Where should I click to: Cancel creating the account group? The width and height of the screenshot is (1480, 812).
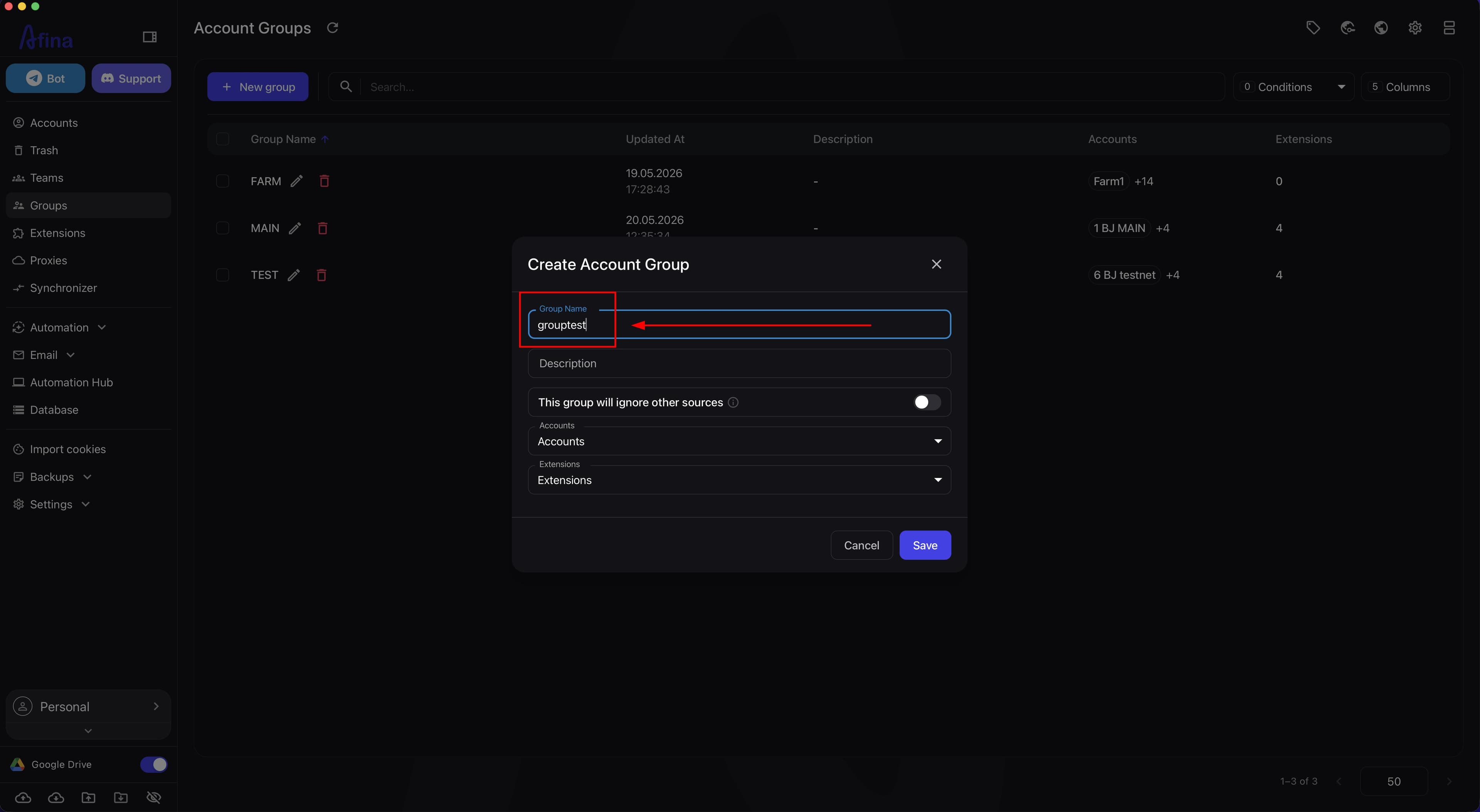point(861,545)
